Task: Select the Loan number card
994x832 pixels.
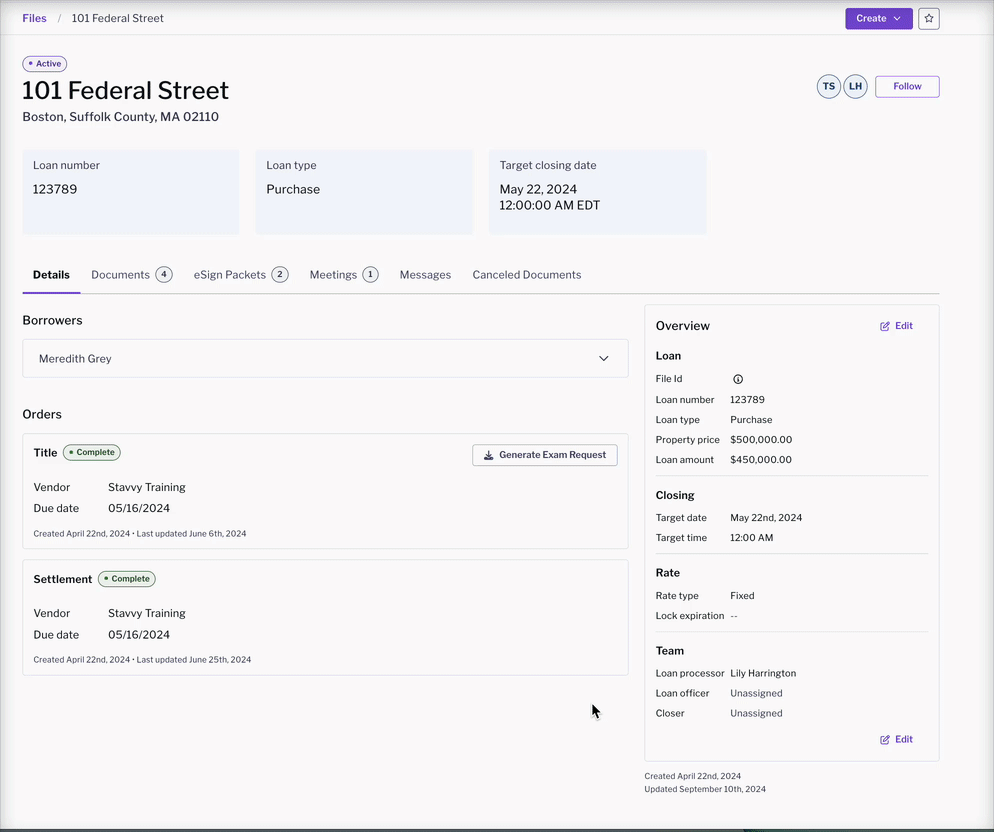Action: tap(131, 192)
